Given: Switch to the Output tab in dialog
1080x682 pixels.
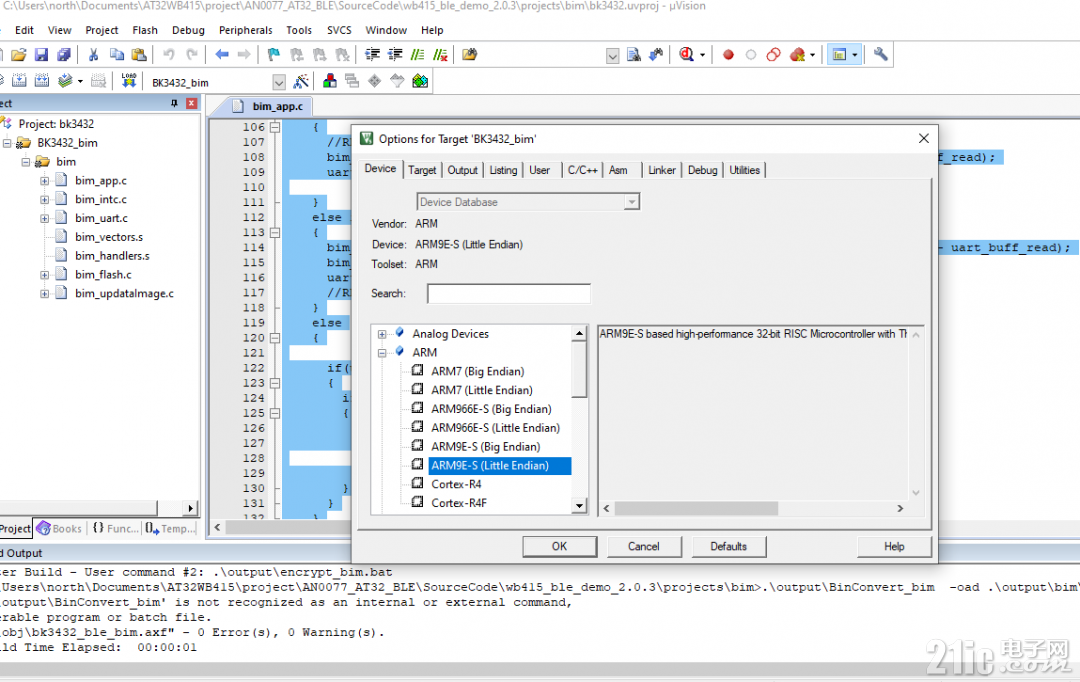Looking at the screenshot, I should pos(462,170).
